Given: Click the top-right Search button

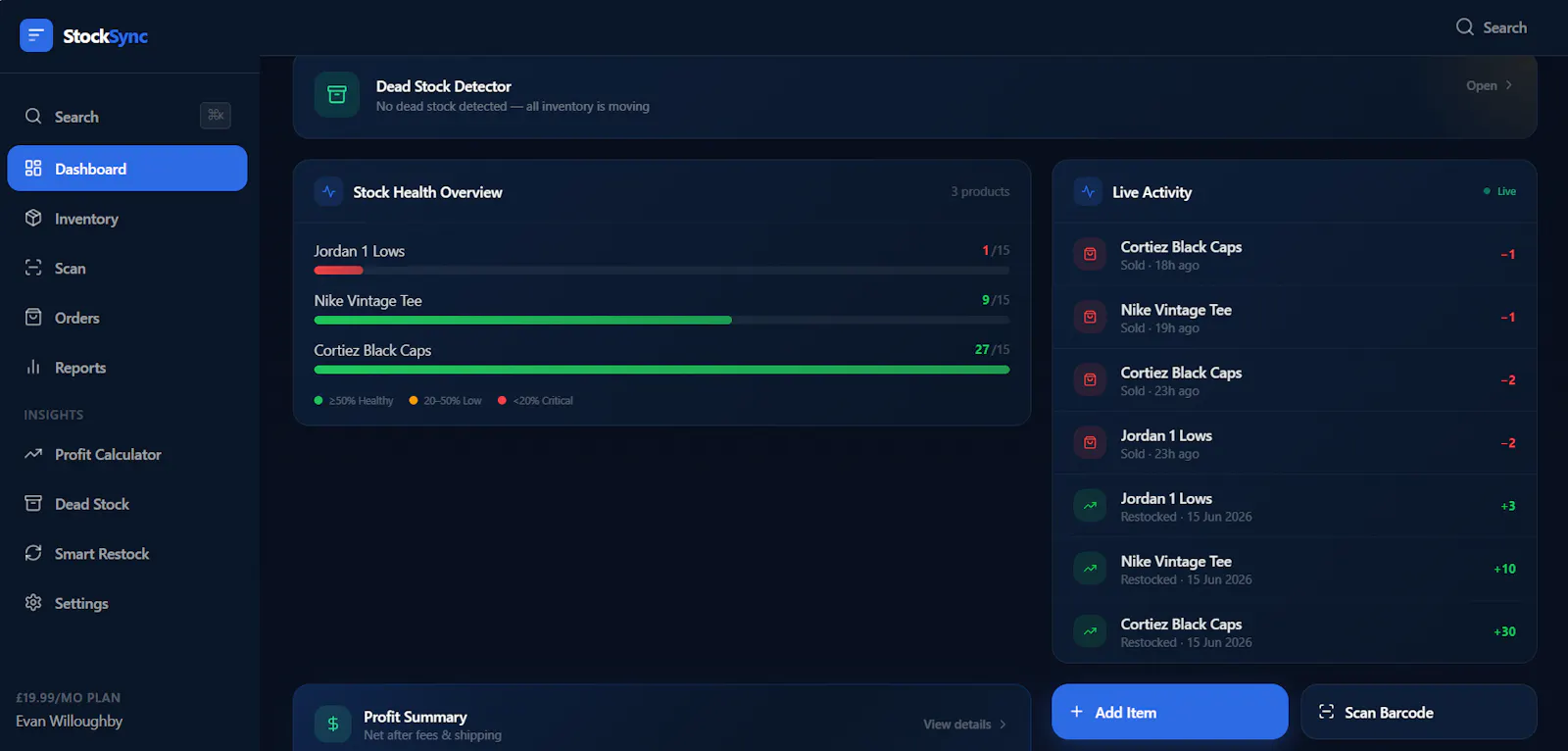Looking at the screenshot, I should 1492,26.
